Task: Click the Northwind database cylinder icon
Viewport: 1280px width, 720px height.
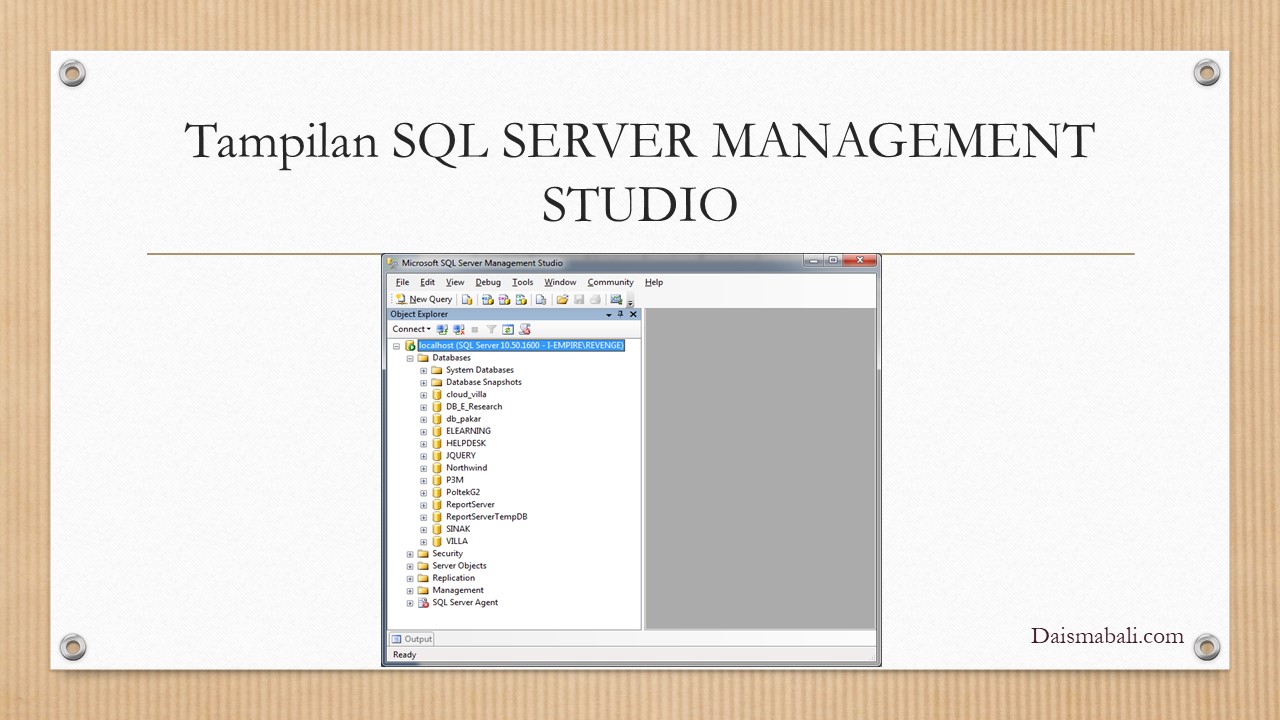Action: pos(437,468)
